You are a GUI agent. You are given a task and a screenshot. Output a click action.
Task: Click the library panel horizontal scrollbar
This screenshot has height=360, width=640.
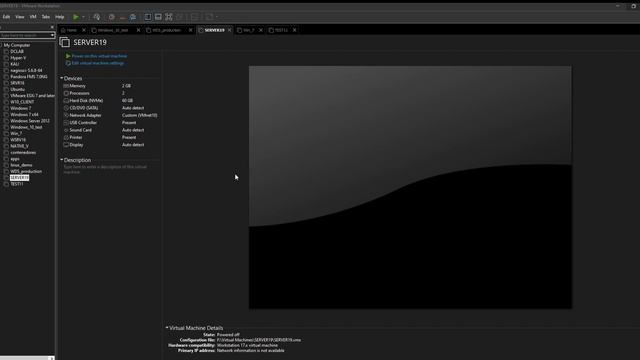[27, 358]
